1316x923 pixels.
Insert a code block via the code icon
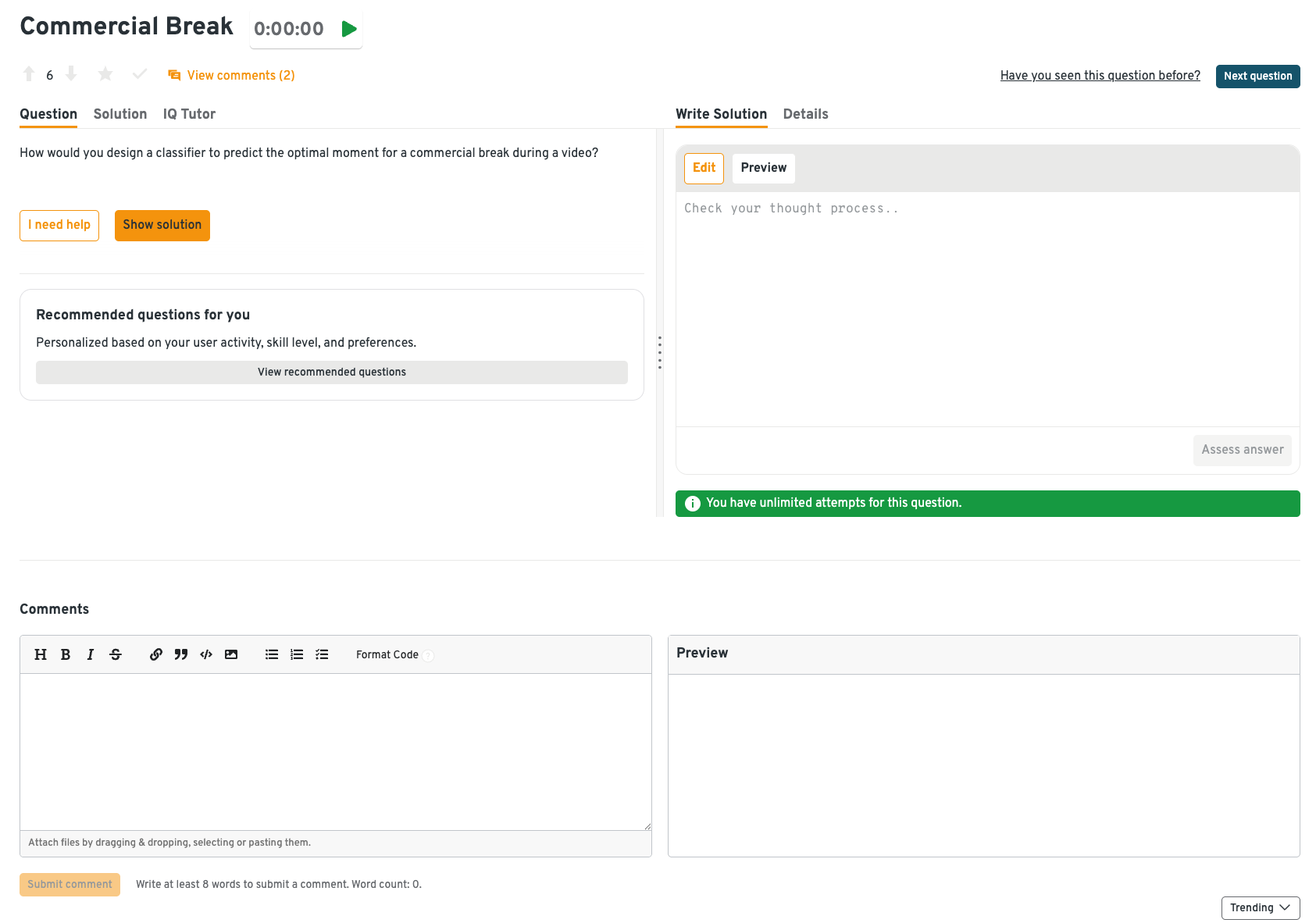click(206, 654)
